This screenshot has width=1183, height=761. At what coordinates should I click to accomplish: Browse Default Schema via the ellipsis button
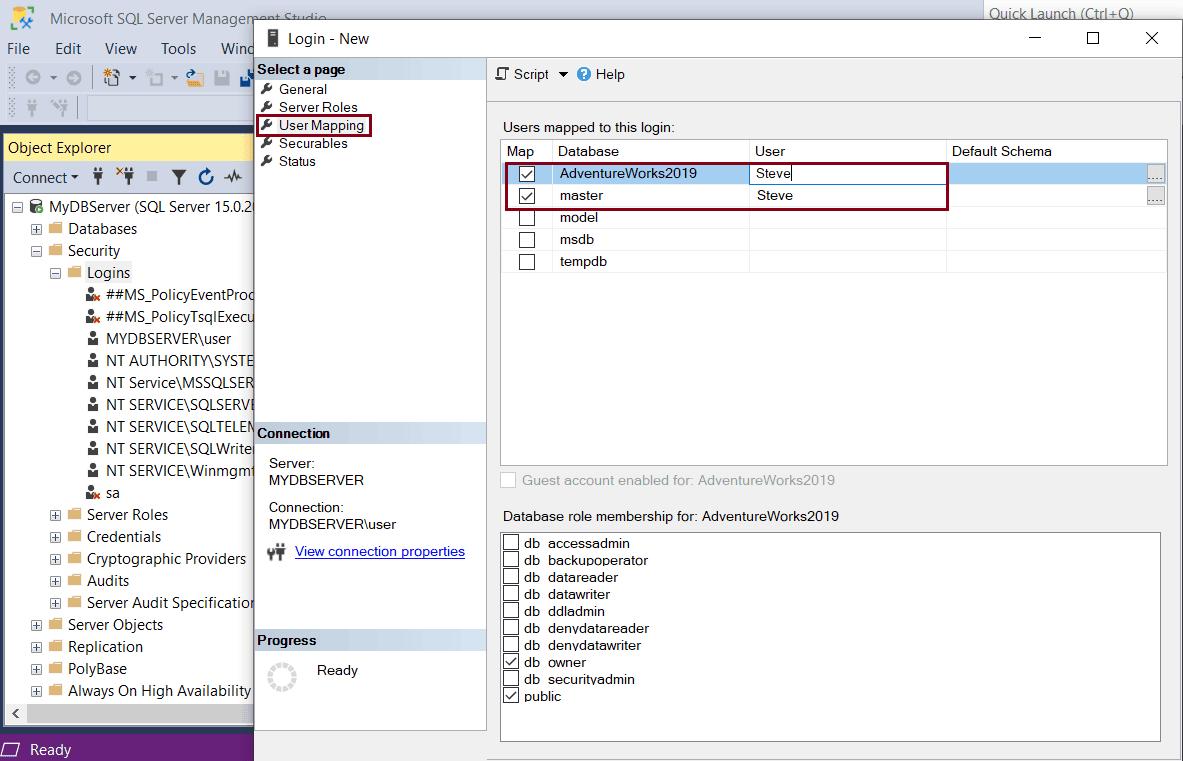click(1156, 172)
